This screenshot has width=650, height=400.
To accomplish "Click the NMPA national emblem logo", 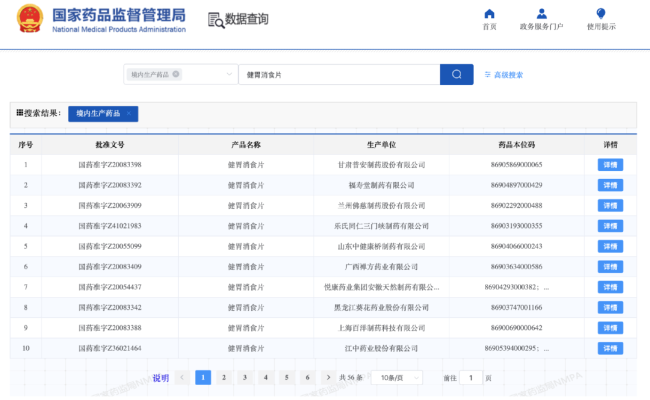I will [x=29, y=19].
